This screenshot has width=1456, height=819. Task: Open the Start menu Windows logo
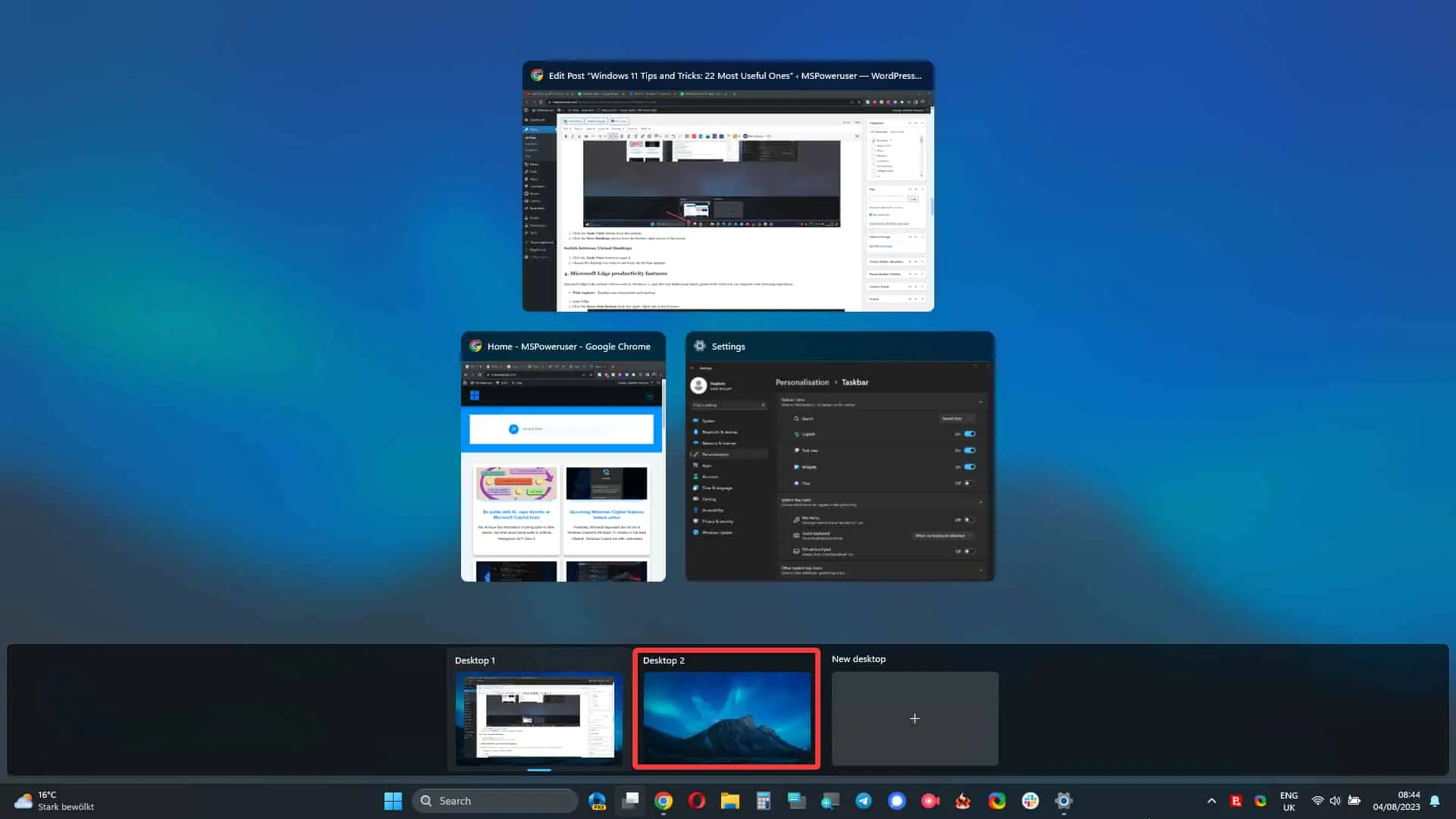point(393,801)
